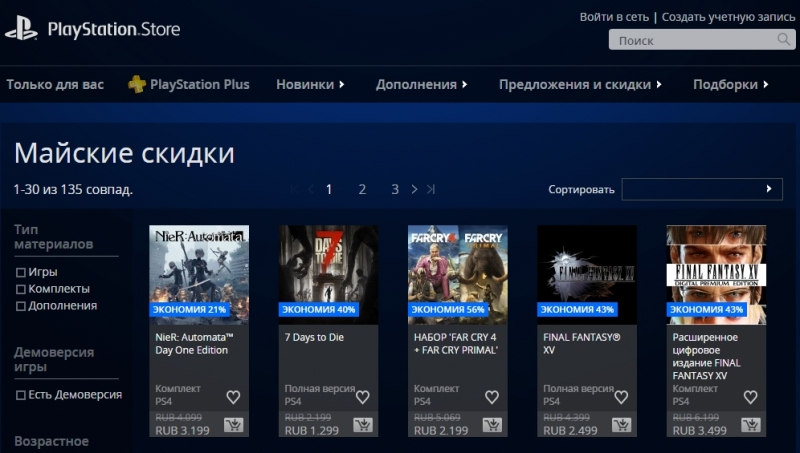
Task: Click Демоверсия игры filter heading
Action: 54,359
